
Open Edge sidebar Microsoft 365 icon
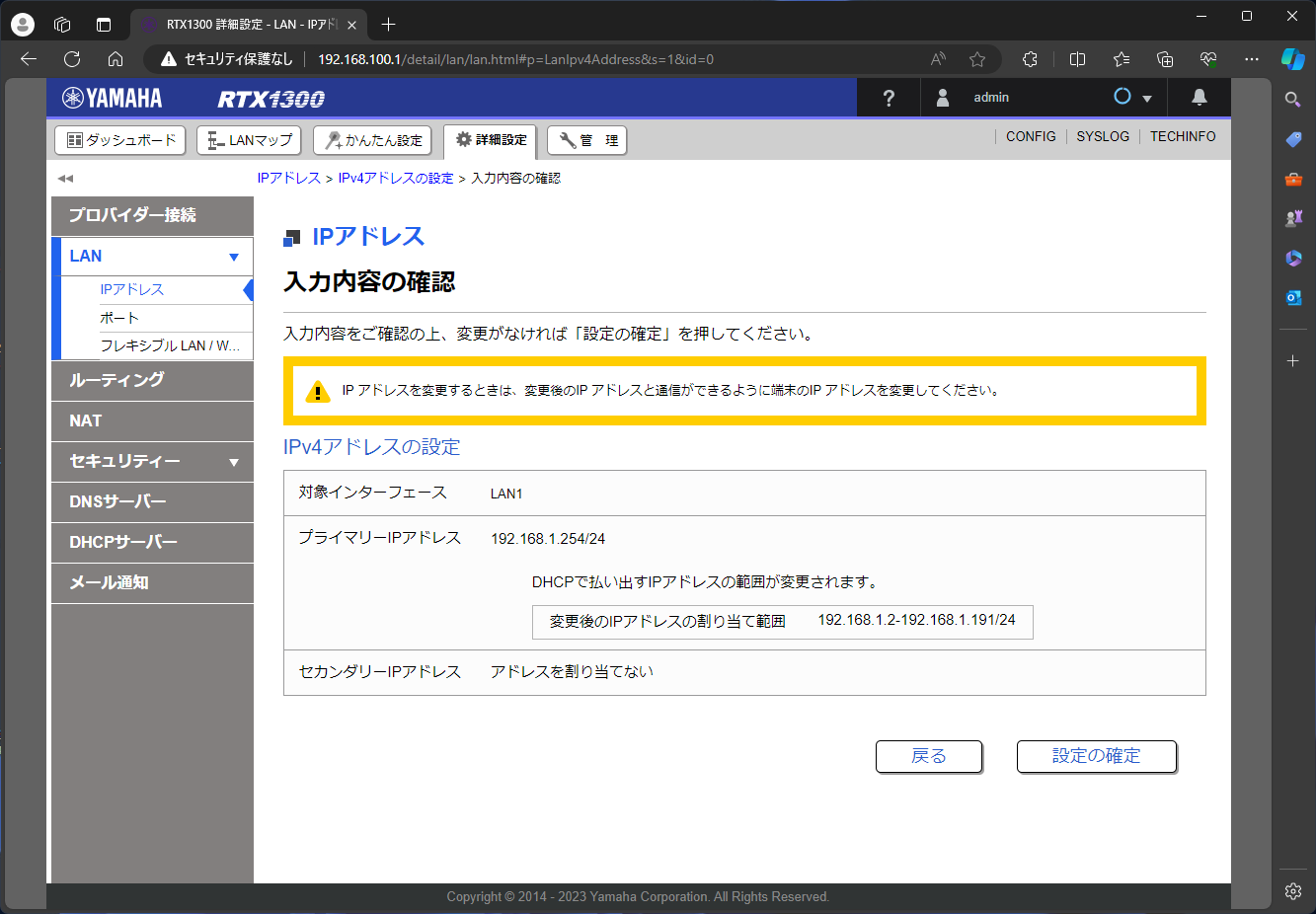tap(1293, 258)
